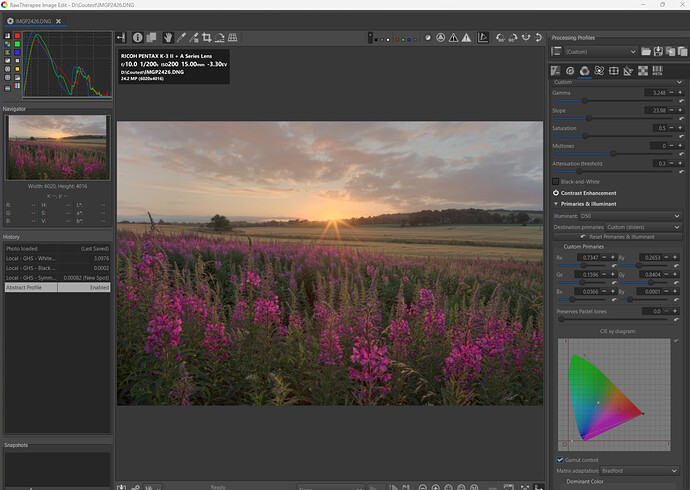Collapse the Primaries & Illuminant section
Screen dimensions: 690x490
point(556,204)
